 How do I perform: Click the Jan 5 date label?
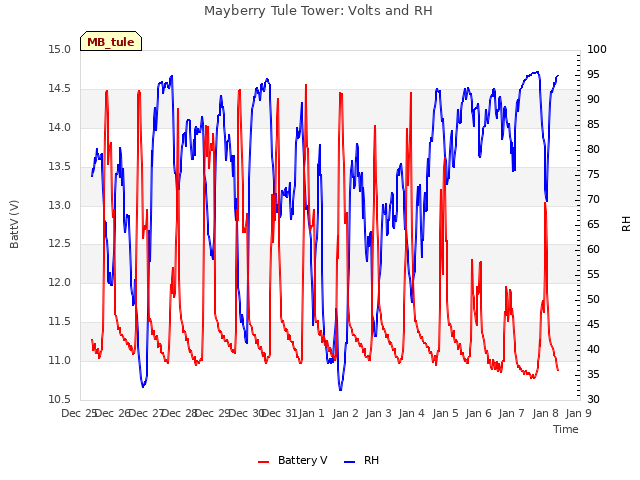click(x=445, y=413)
